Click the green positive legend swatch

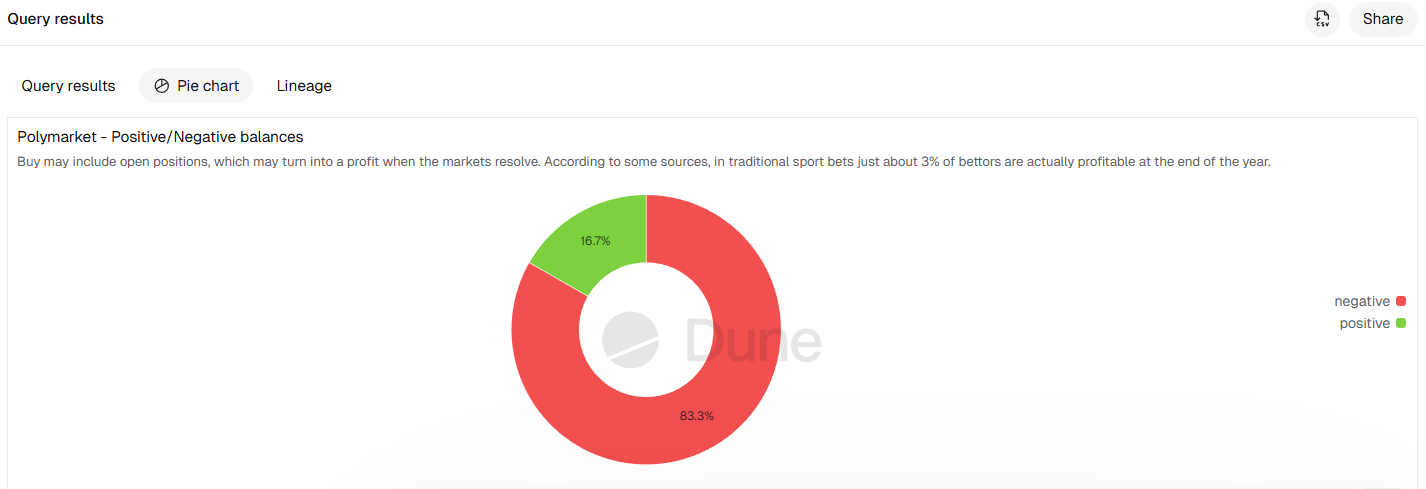[x=1401, y=323]
